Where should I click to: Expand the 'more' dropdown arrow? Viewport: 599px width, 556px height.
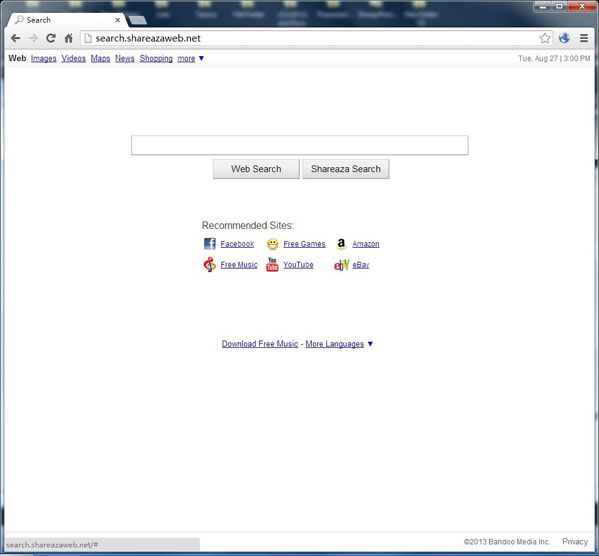(x=201, y=58)
